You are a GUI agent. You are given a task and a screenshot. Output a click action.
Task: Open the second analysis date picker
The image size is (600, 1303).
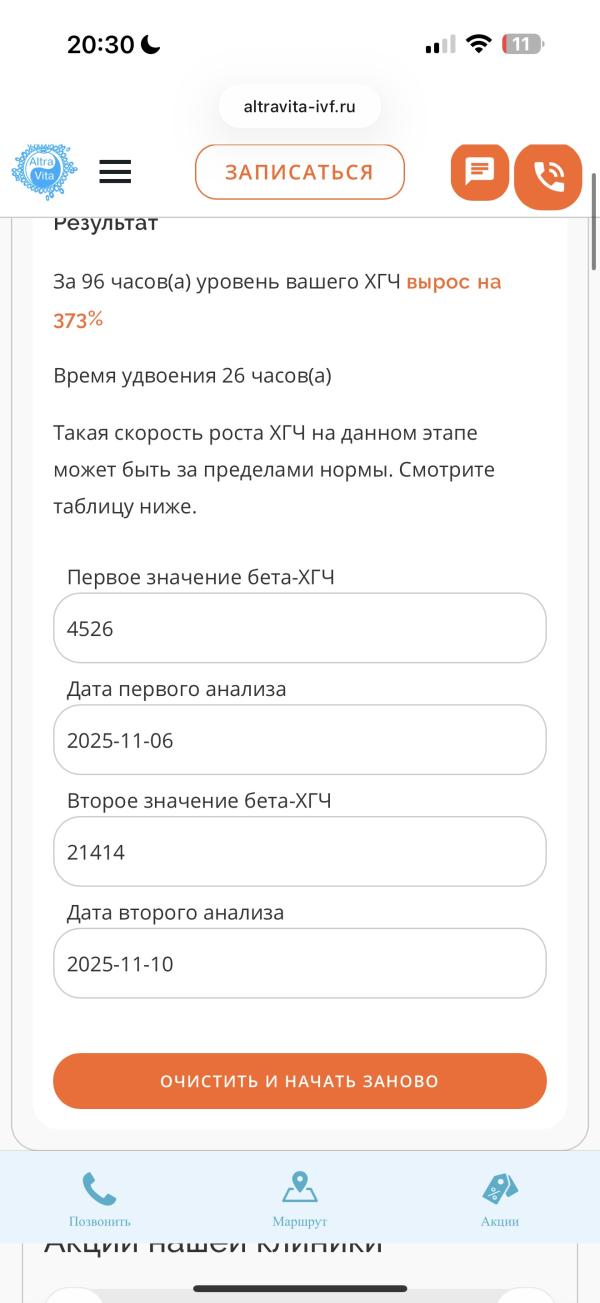[300, 964]
